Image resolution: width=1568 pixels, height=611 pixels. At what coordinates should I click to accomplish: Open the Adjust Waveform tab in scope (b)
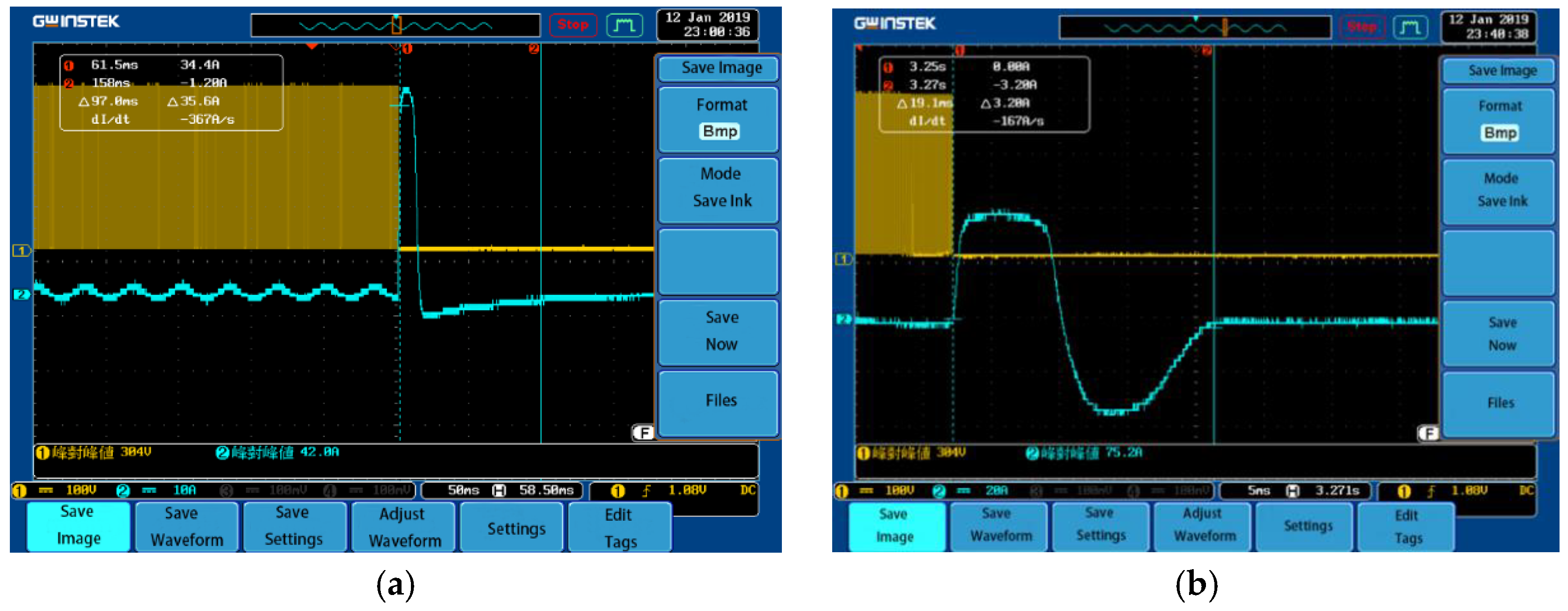1203,527
